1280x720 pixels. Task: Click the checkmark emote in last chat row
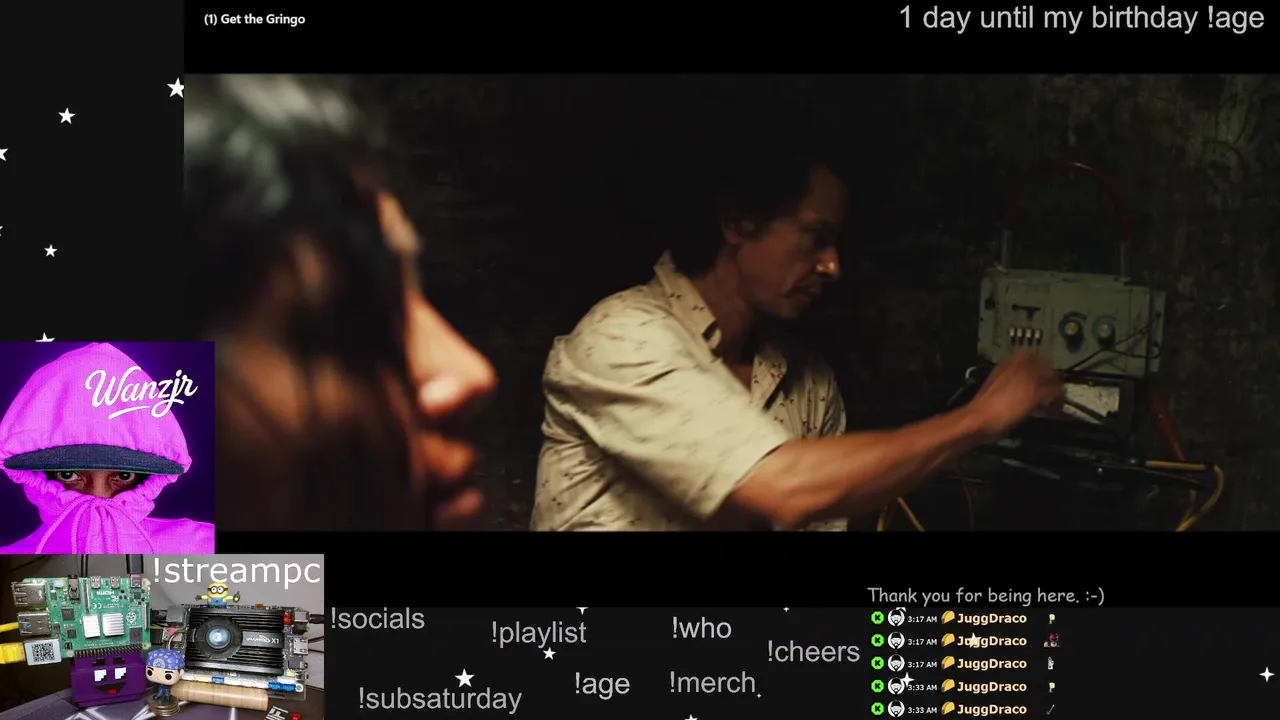tap(1051, 709)
